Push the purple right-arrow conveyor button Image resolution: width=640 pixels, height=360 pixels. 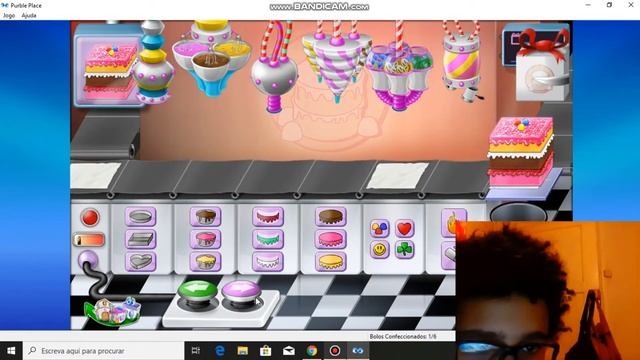pyautogui.click(x=241, y=290)
